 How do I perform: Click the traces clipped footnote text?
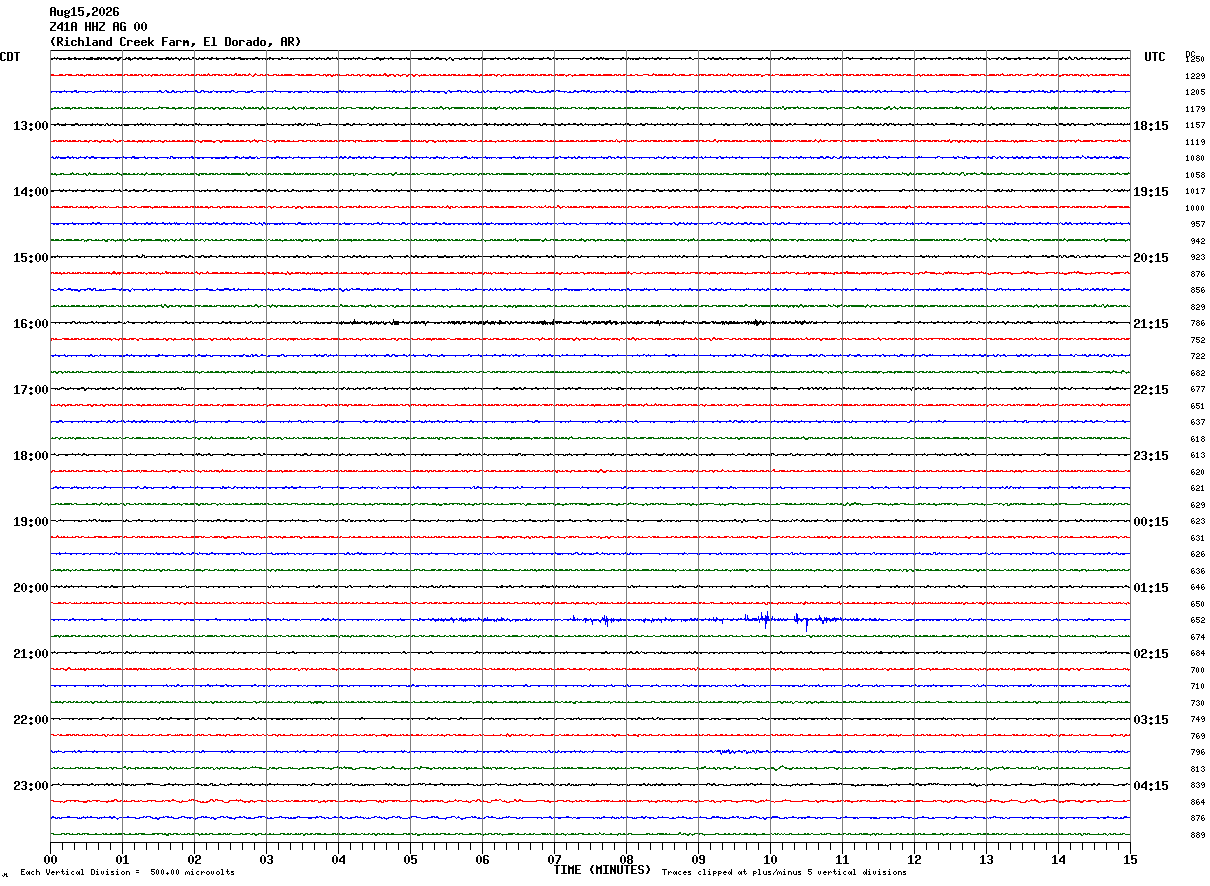pos(784,872)
